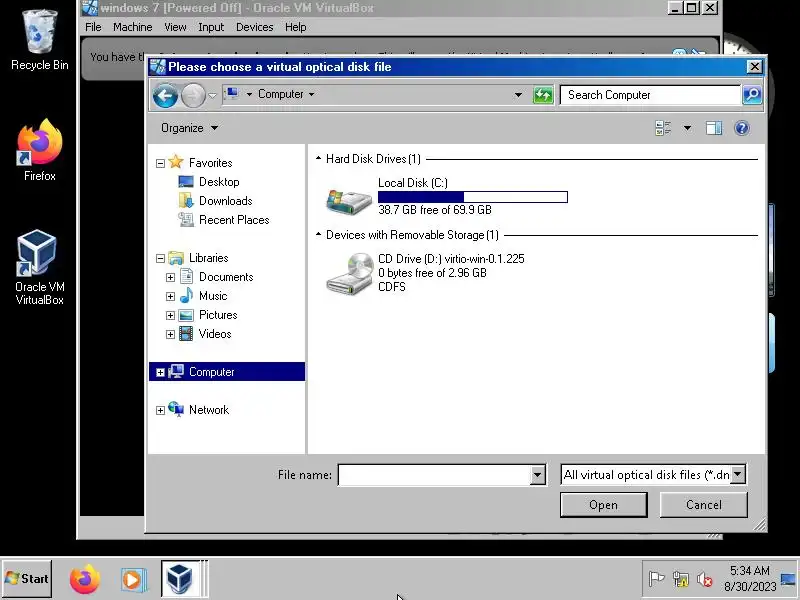
Task: Open the arrow before Computer in address bar
Action: tap(249, 94)
